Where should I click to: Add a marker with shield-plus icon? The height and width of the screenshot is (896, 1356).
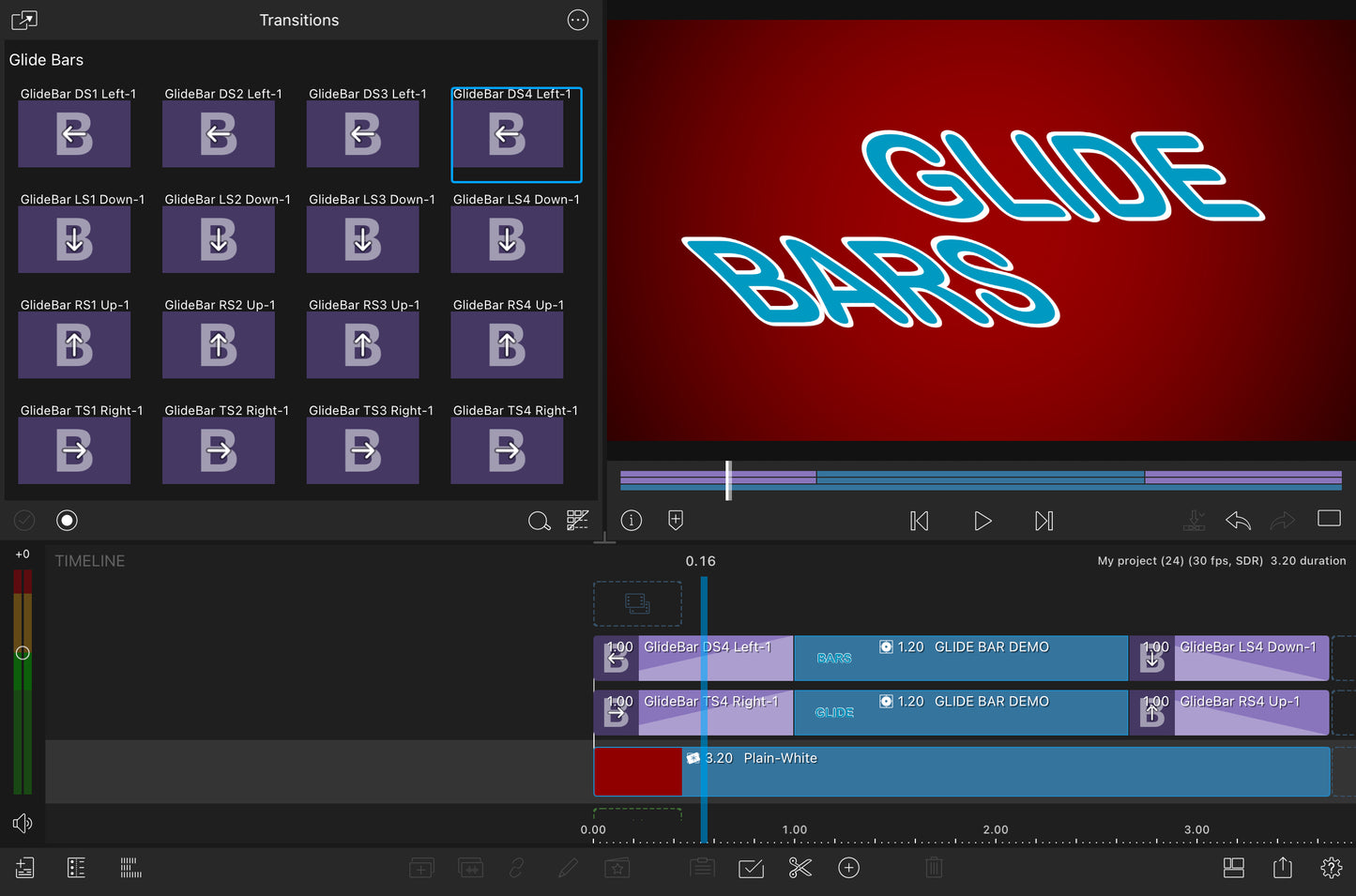pyautogui.click(x=676, y=521)
